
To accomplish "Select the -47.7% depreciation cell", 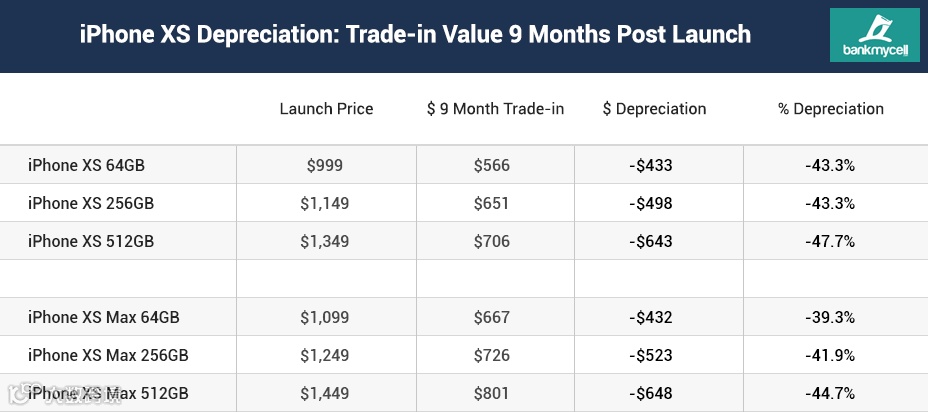I will pyautogui.click(x=830, y=241).
